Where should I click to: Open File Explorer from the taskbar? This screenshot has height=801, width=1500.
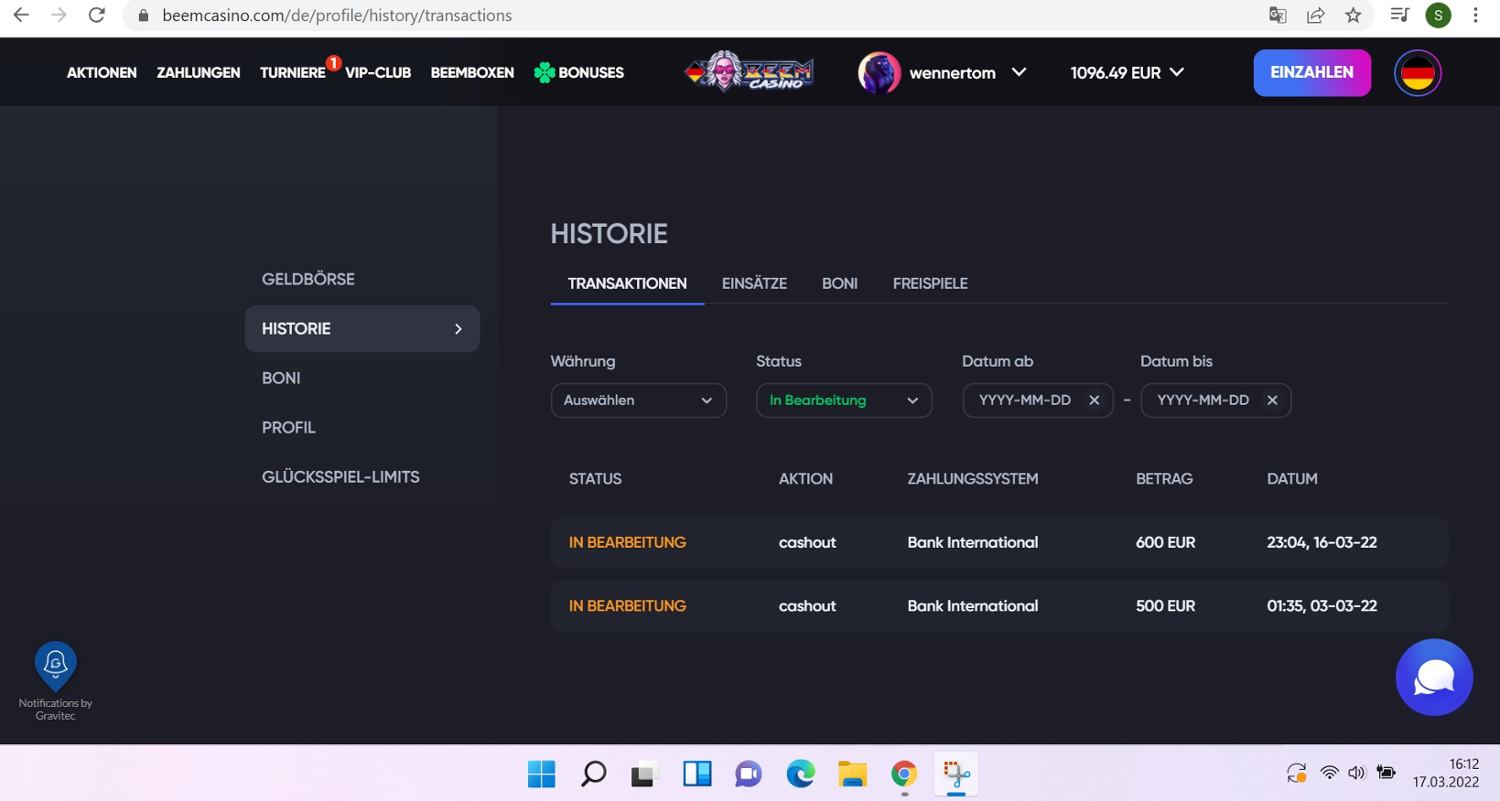[x=852, y=774]
